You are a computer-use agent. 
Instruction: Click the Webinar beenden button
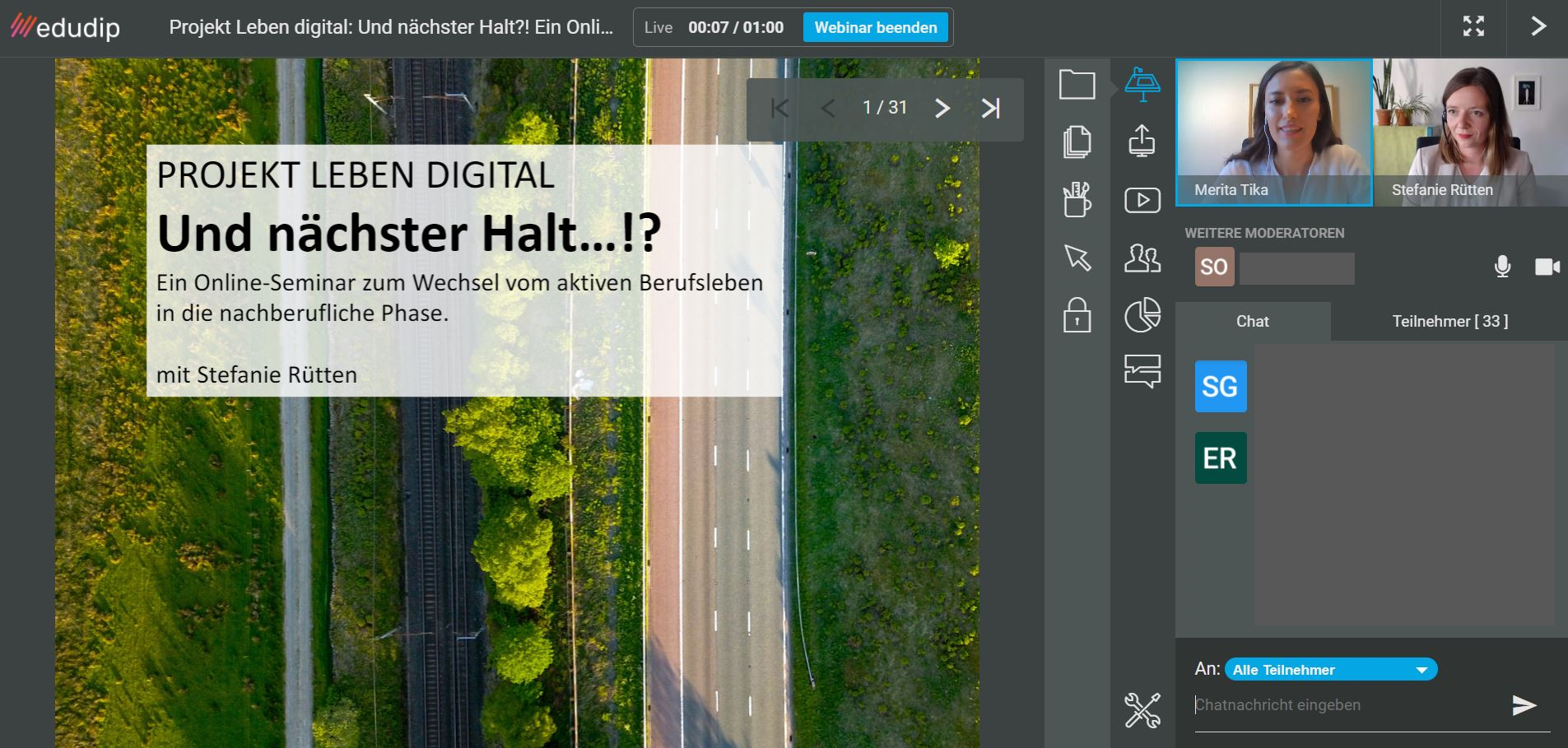tap(875, 27)
